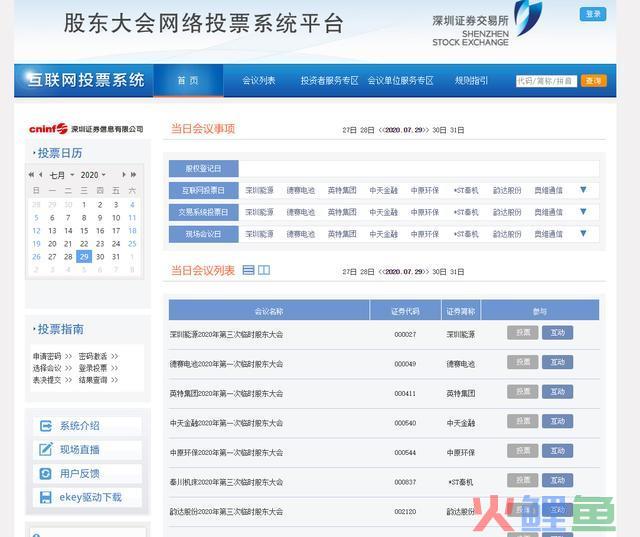Open the 会议列表 navigation tab
Image resolution: width=640 pixels, height=537 pixels.
point(259,80)
